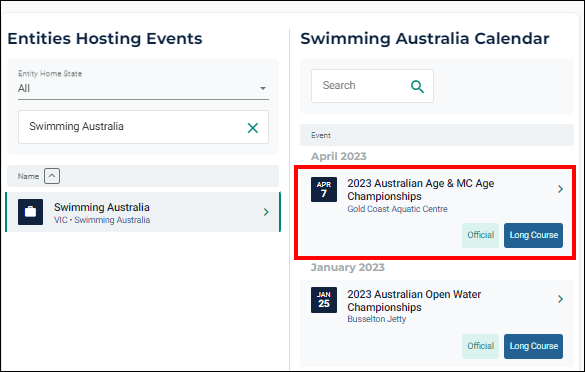Select 2023 Australian Open Water Championships title
The width and height of the screenshot is (585, 372).
[x=414, y=300]
